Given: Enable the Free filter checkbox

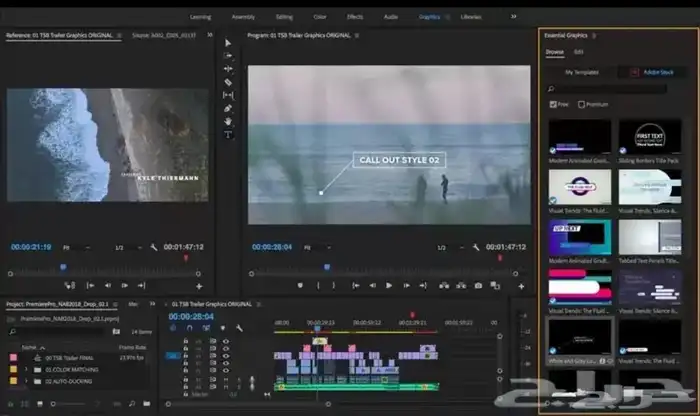Looking at the screenshot, I should pyautogui.click(x=553, y=104).
